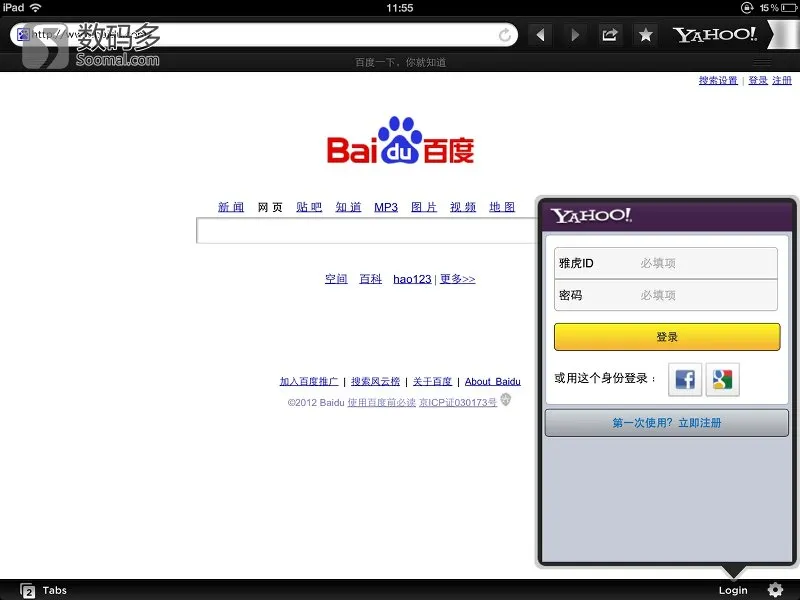Tap the clock in status bar

pos(399,8)
